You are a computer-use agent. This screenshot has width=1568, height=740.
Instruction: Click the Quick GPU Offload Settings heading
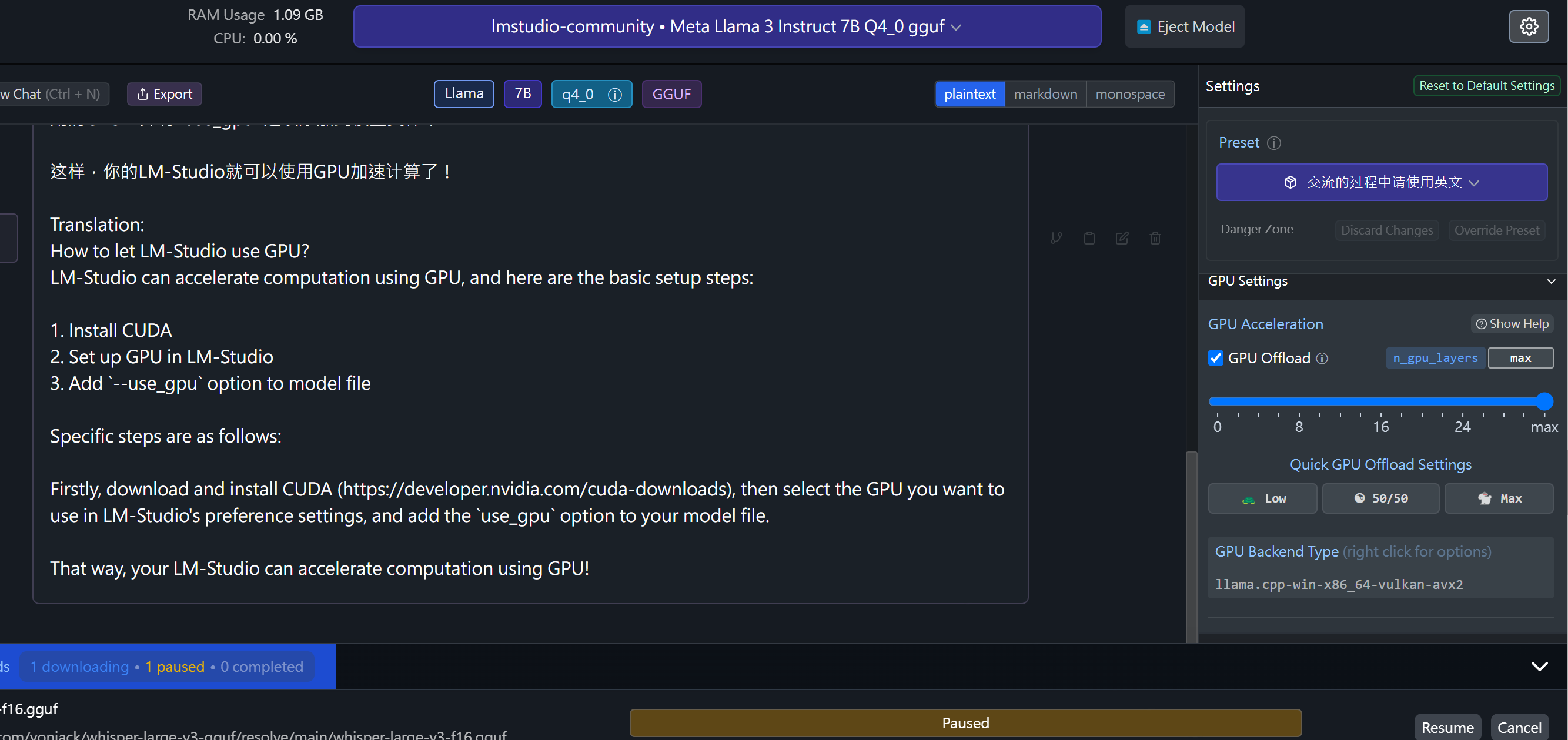coord(1380,464)
